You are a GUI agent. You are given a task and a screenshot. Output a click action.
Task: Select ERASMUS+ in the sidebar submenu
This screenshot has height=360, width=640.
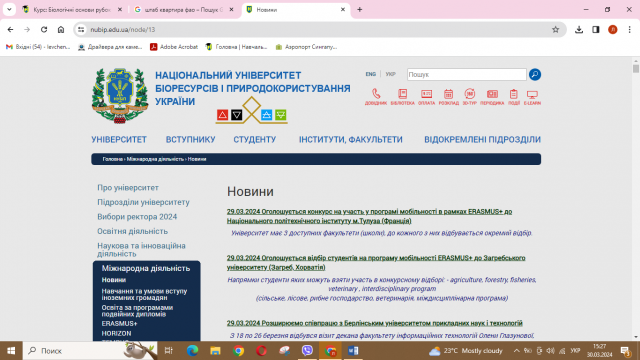(119, 323)
